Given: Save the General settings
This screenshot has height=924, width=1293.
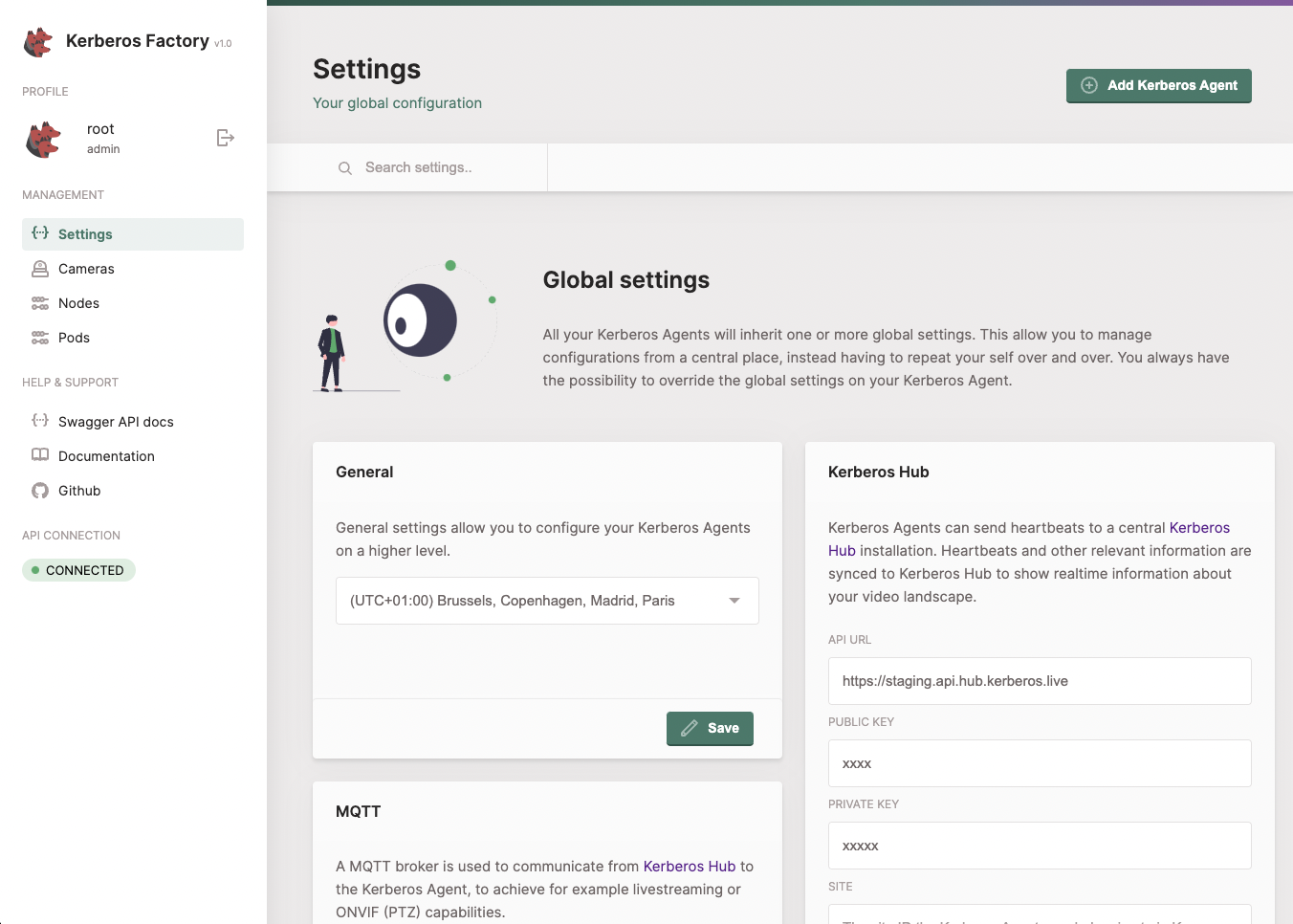Looking at the screenshot, I should (x=710, y=728).
